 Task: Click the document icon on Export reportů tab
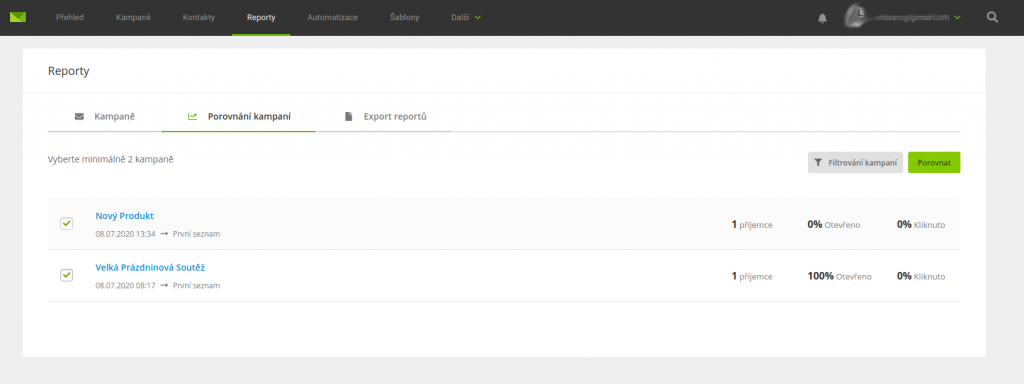pyautogui.click(x=349, y=117)
